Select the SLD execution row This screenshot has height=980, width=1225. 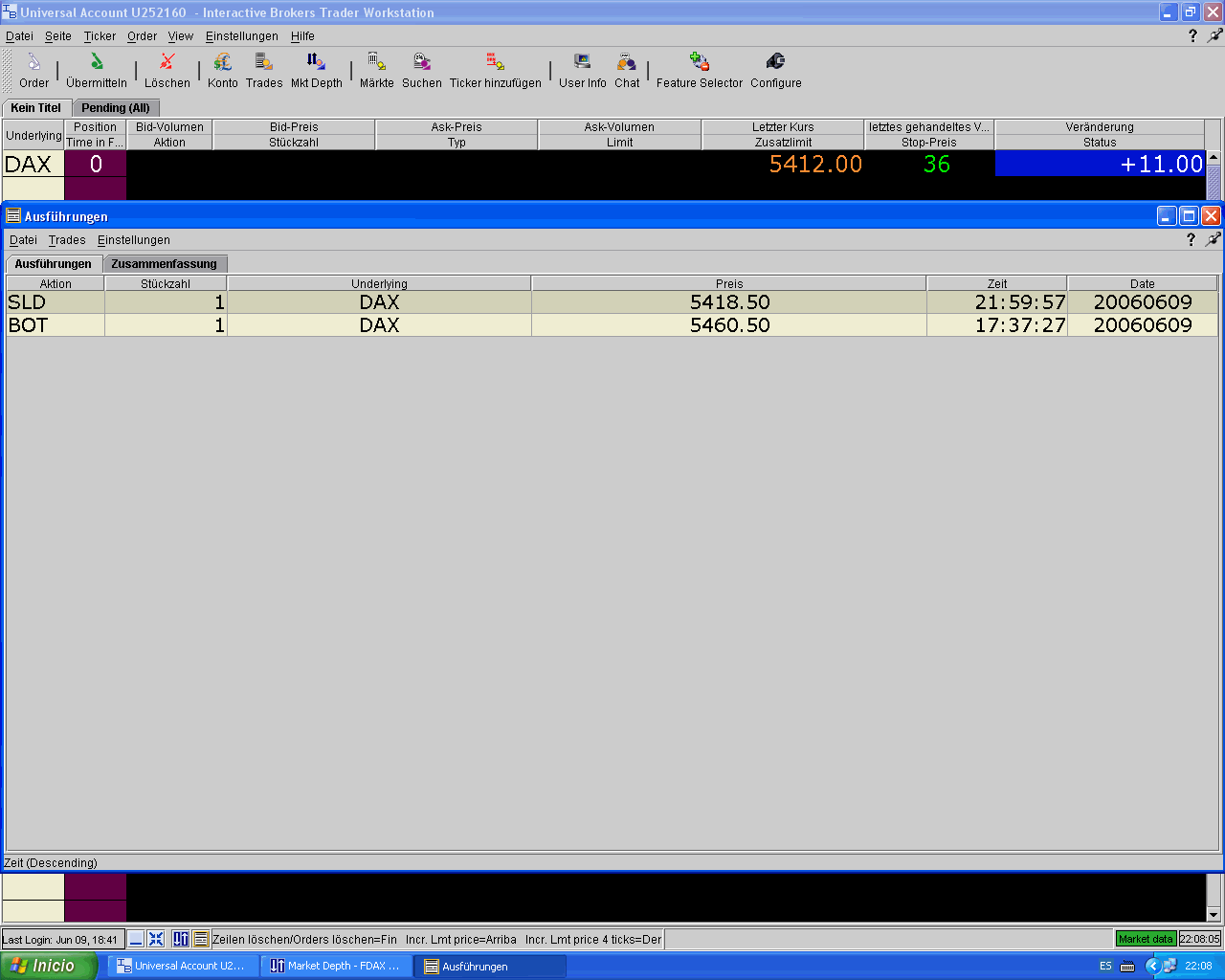[x=612, y=302]
